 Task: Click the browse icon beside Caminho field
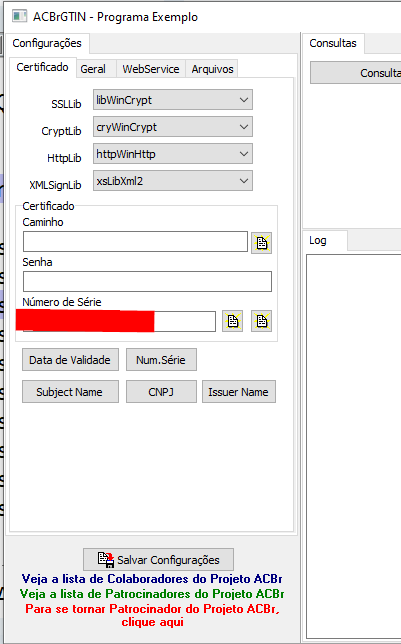261,243
